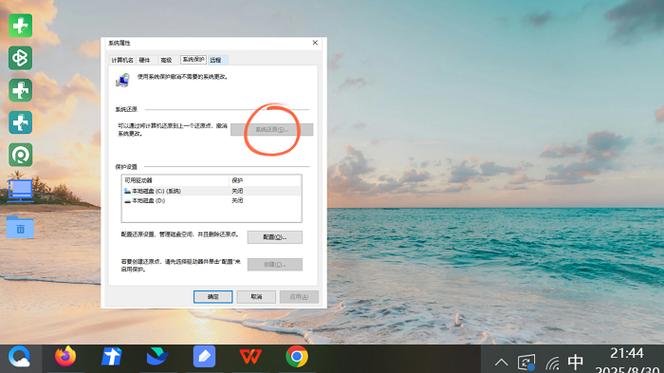This screenshot has width=664, height=373.
Task: Click the 应用(A) button
Action: coord(299,297)
